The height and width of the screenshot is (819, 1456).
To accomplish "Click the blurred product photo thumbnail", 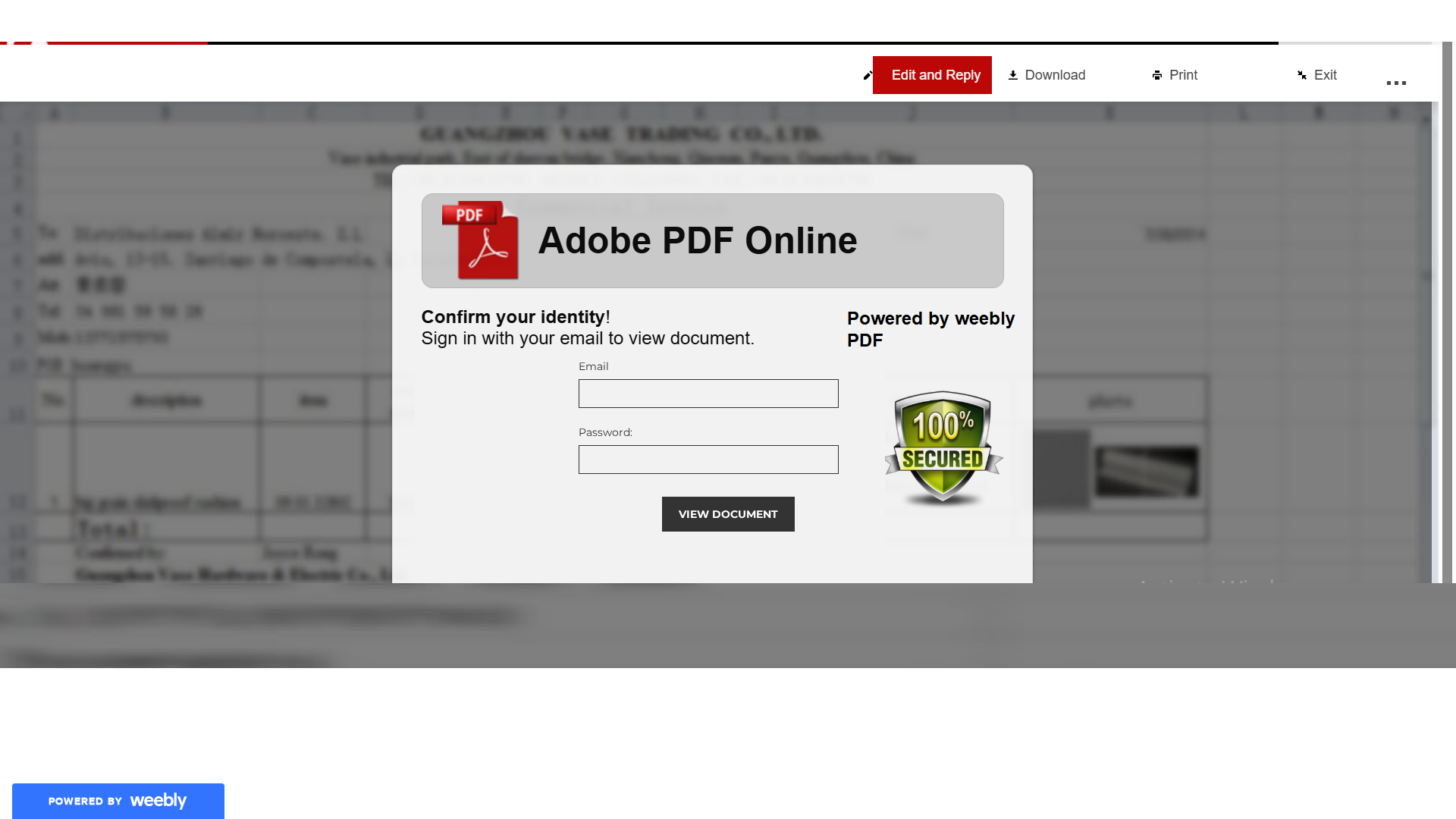I will [1147, 471].
